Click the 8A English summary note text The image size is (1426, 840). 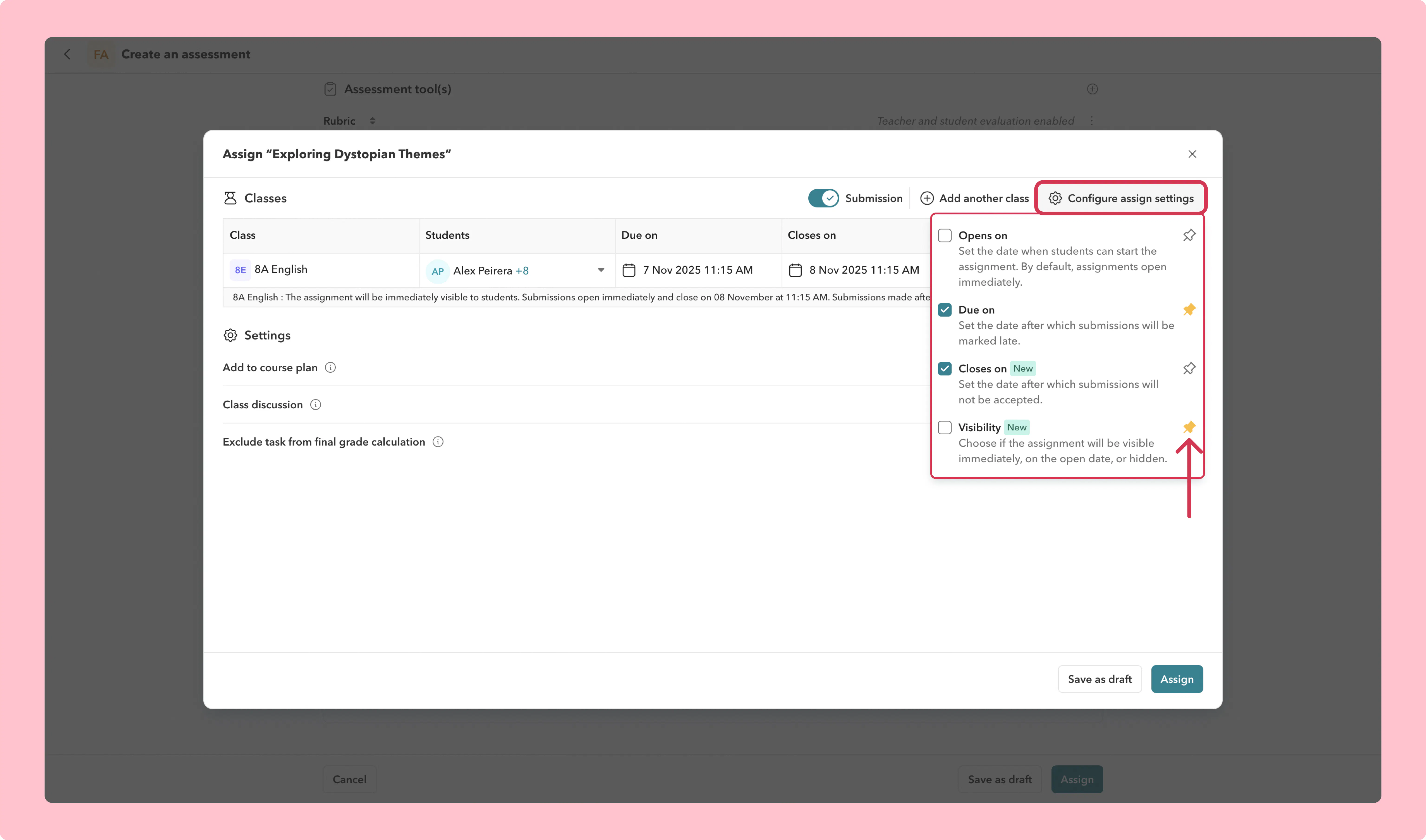click(x=581, y=297)
